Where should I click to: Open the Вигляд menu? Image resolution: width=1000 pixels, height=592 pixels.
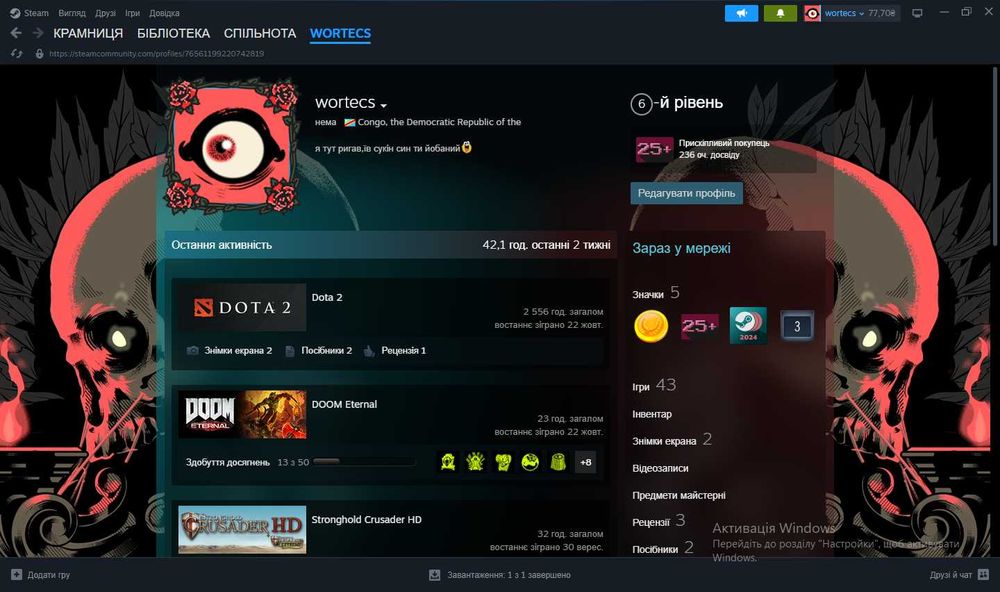click(x=71, y=13)
